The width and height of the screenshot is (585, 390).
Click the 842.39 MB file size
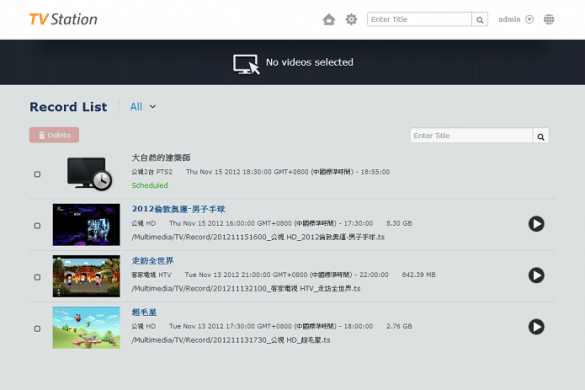click(x=419, y=275)
